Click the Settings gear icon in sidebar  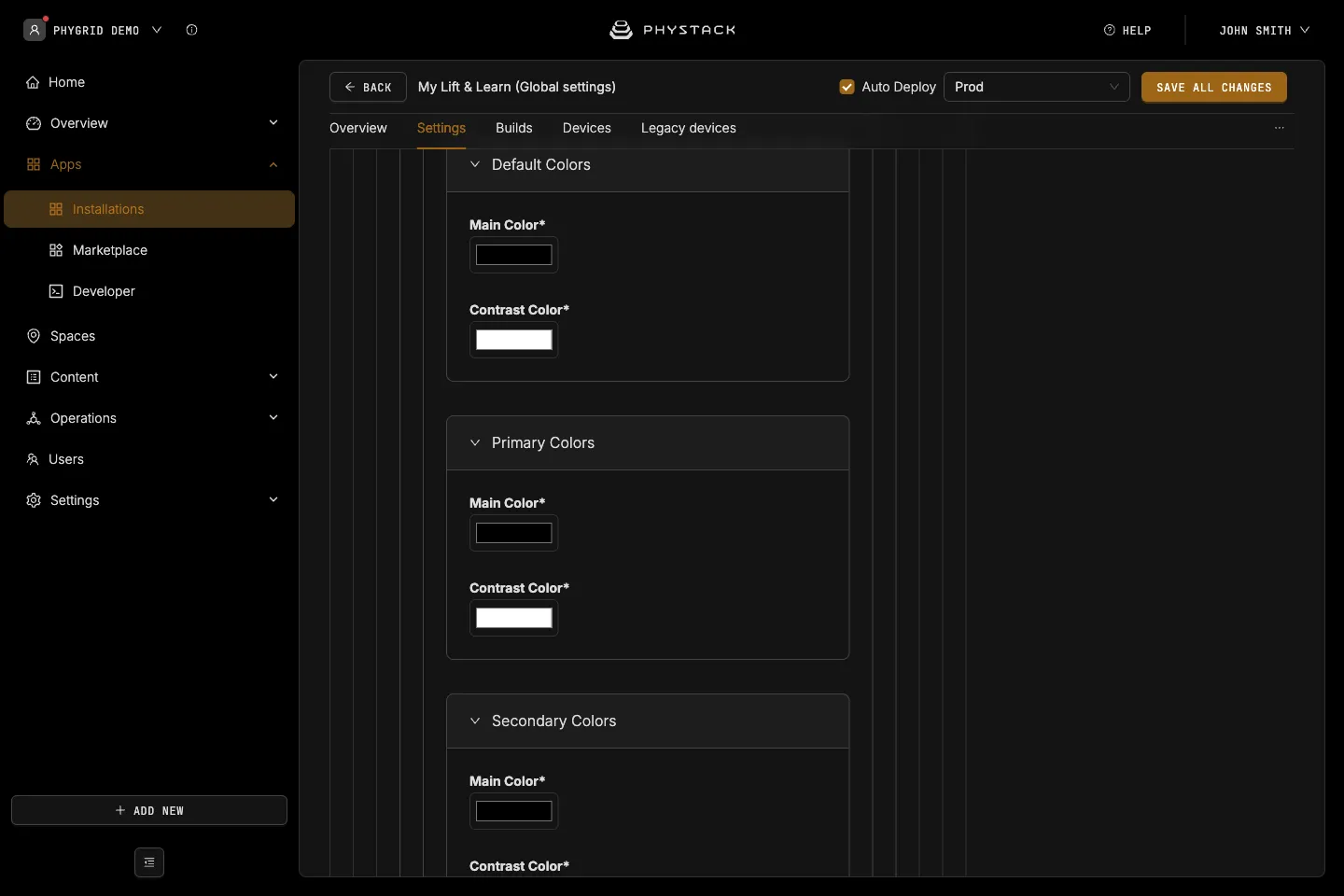(34, 500)
